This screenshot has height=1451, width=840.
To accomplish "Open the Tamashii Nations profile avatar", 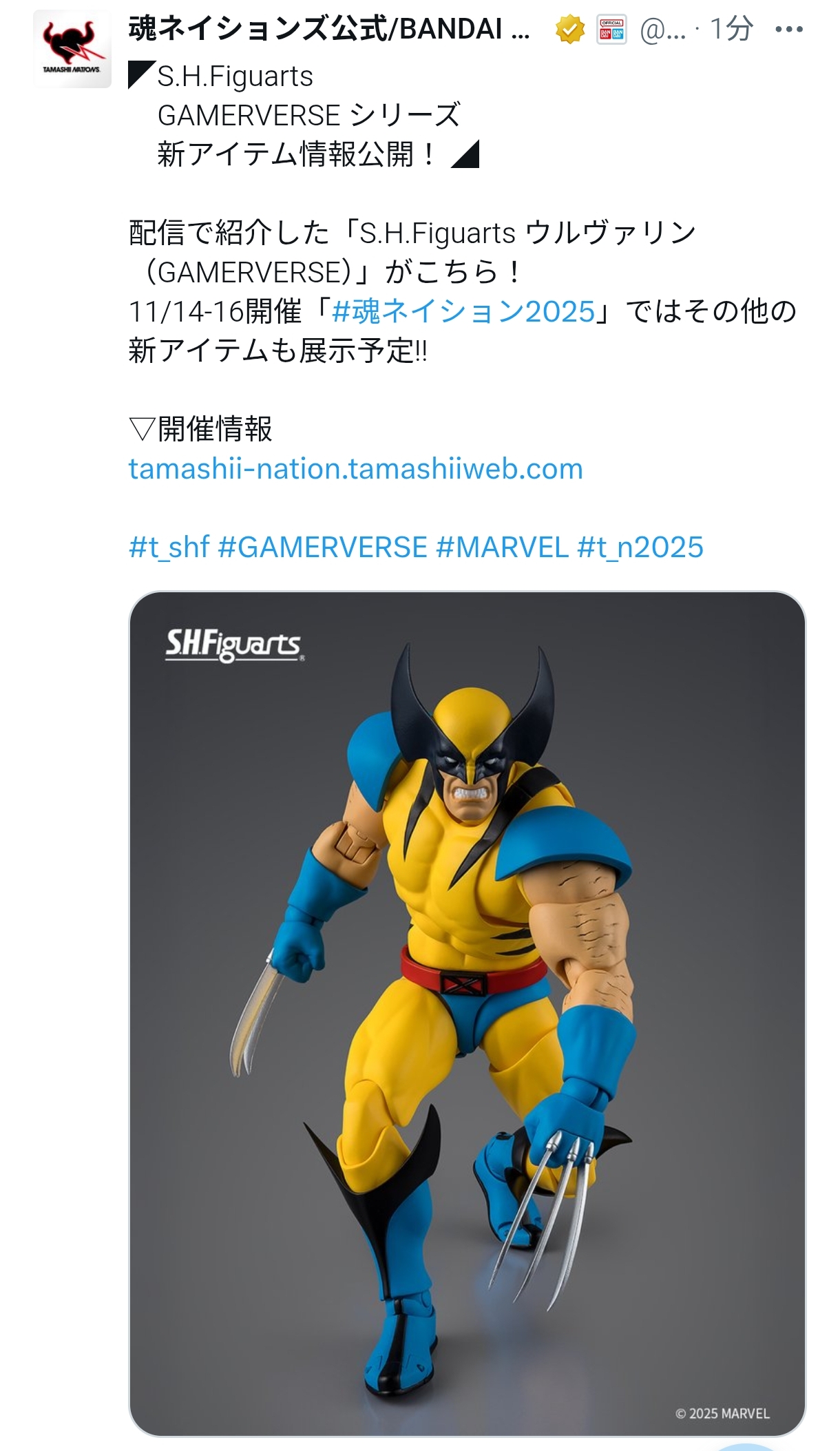I will [x=72, y=49].
